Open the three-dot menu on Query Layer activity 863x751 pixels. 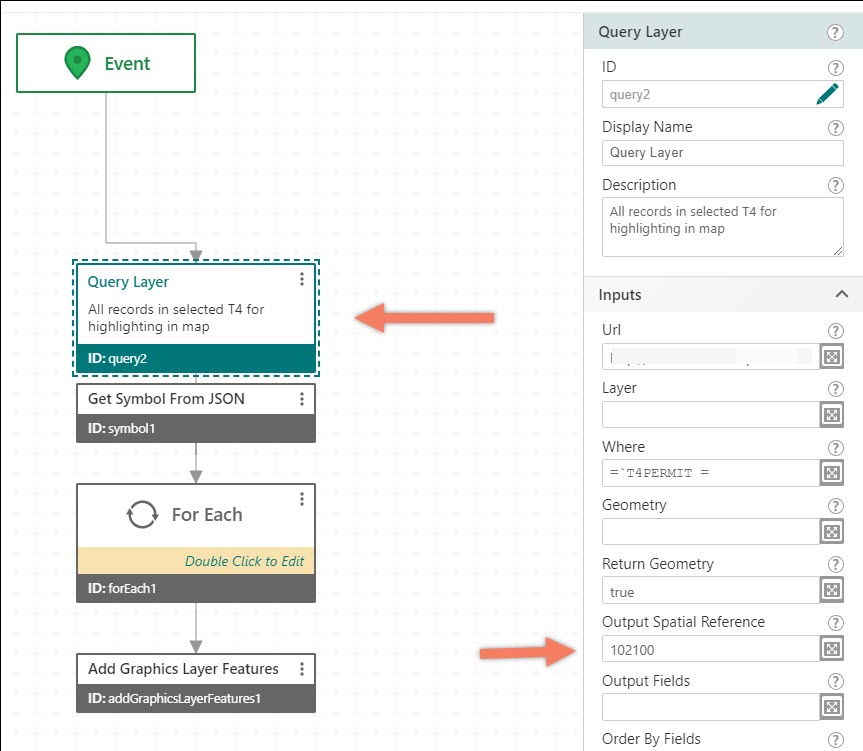tap(302, 279)
